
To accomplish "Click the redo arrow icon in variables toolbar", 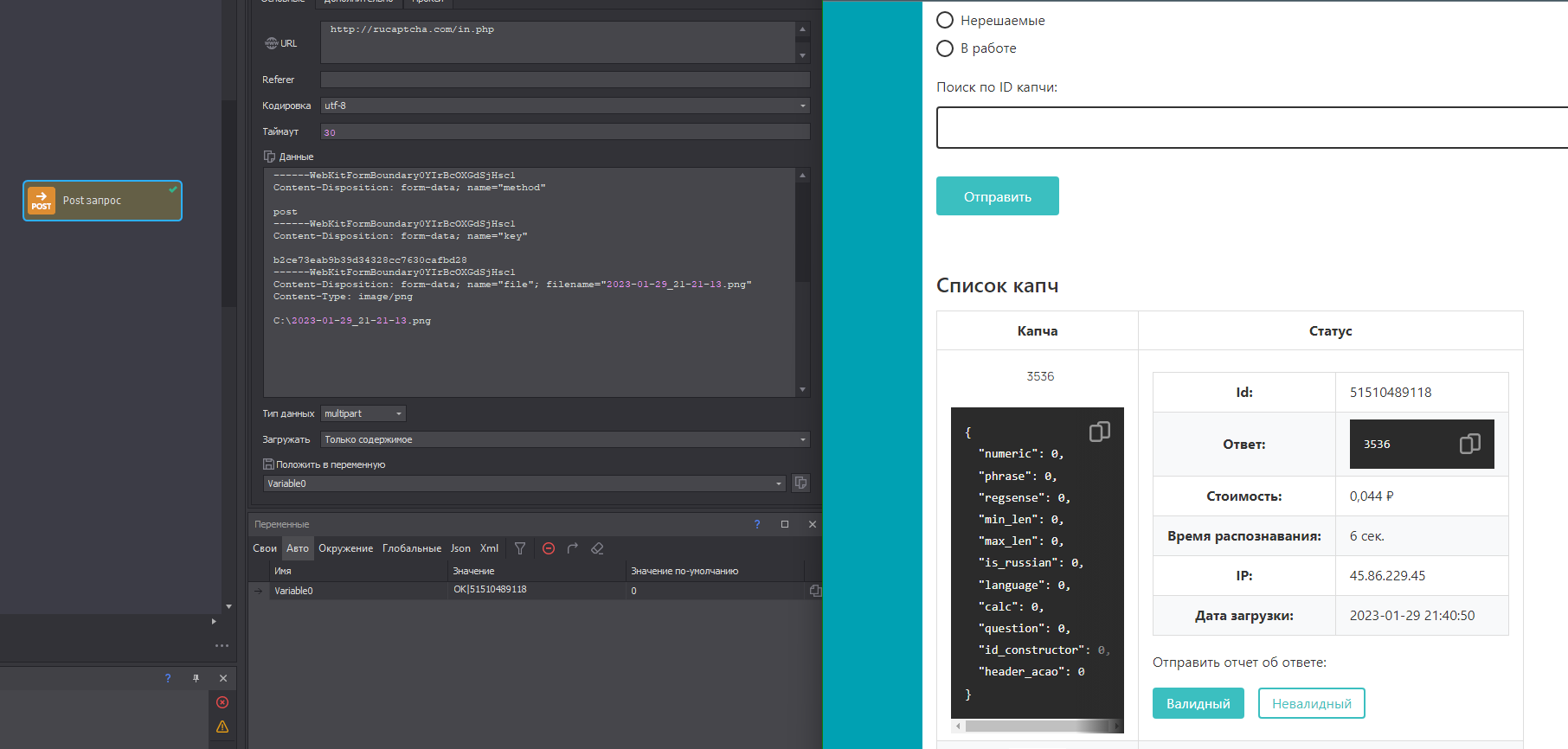I will pos(573,548).
